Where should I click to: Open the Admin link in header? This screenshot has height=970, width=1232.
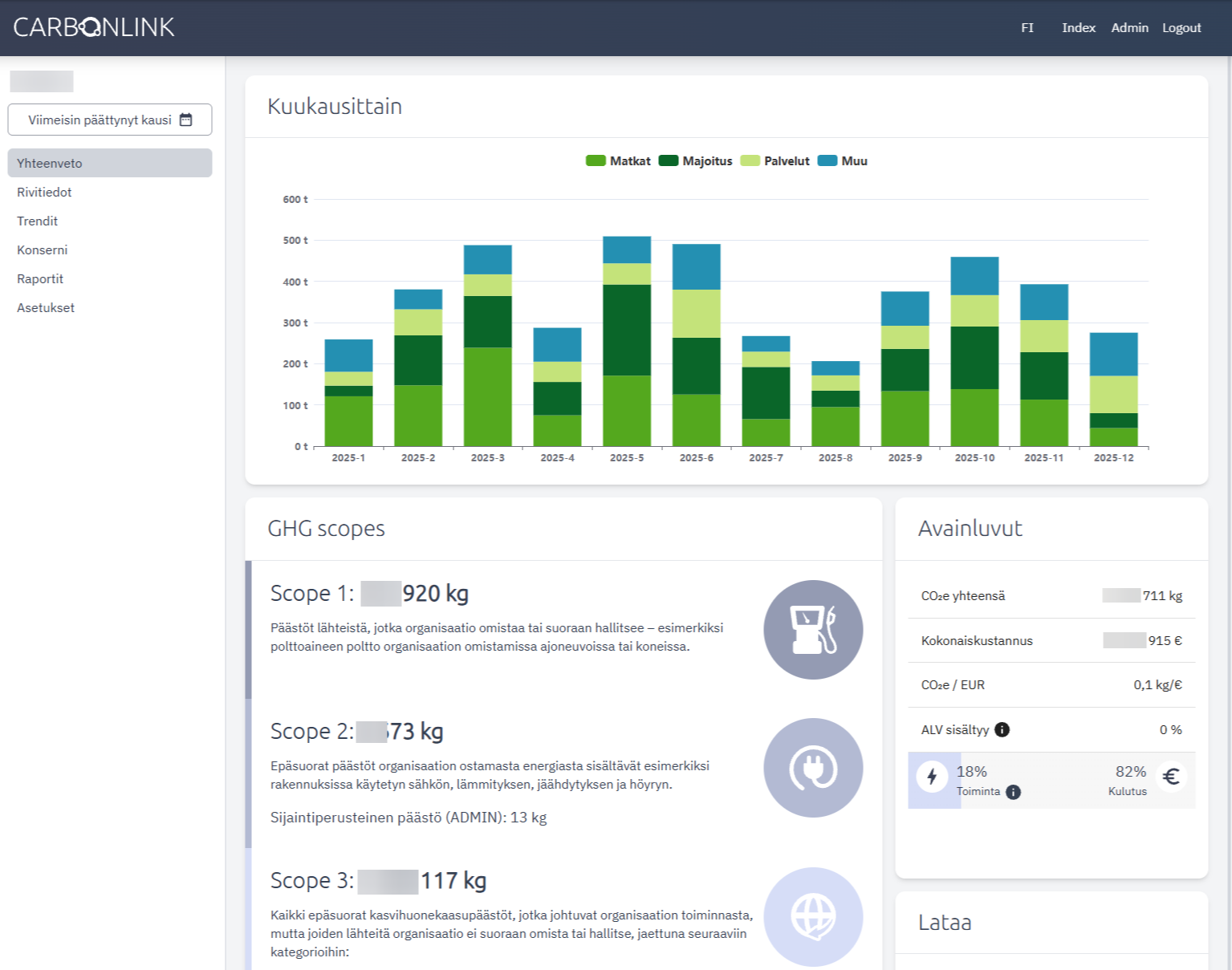(x=1129, y=28)
